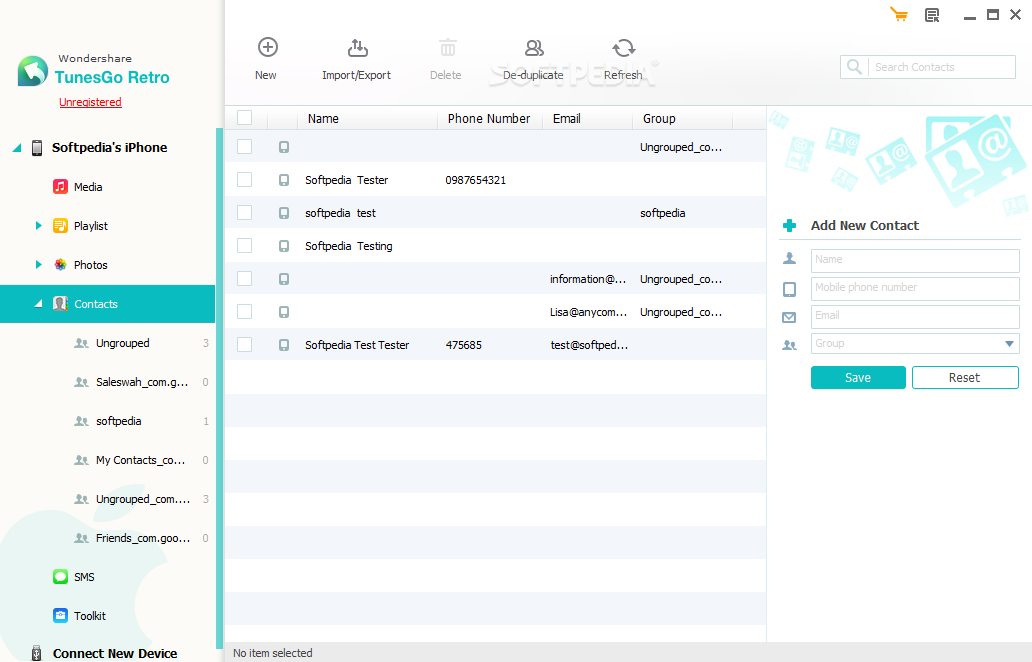
Task: Check the information@ contact row
Action: [x=245, y=278]
